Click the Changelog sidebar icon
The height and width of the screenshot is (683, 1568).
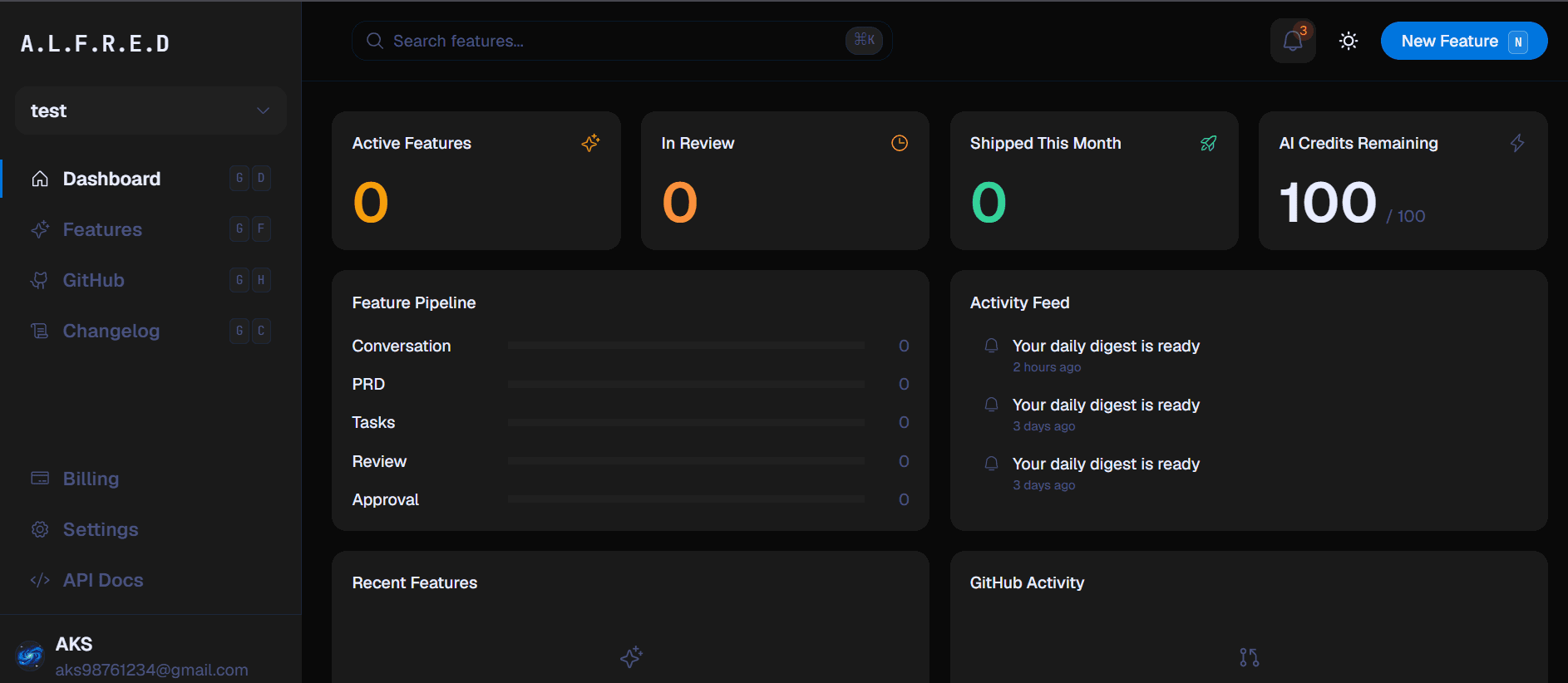pos(39,331)
